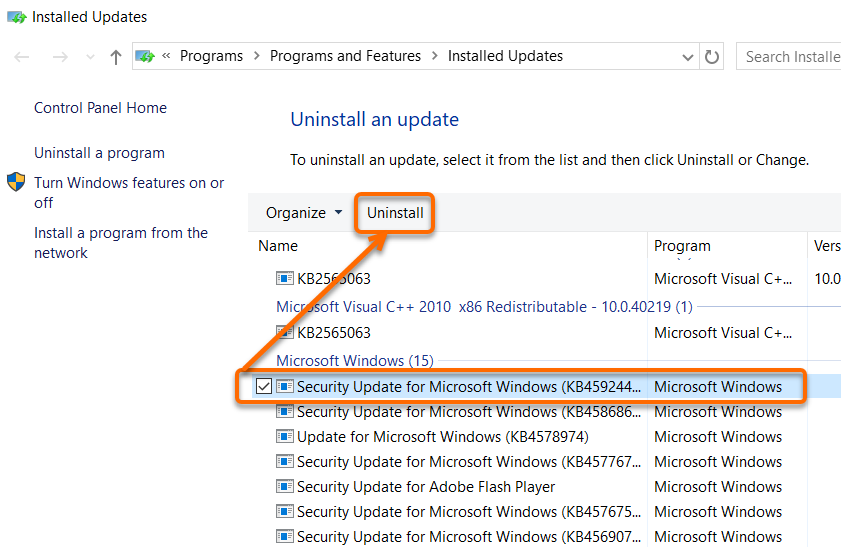This screenshot has height=547, width=841.
Task: Click the Refresh icon beside address bar
Action: tap(712, 57)
